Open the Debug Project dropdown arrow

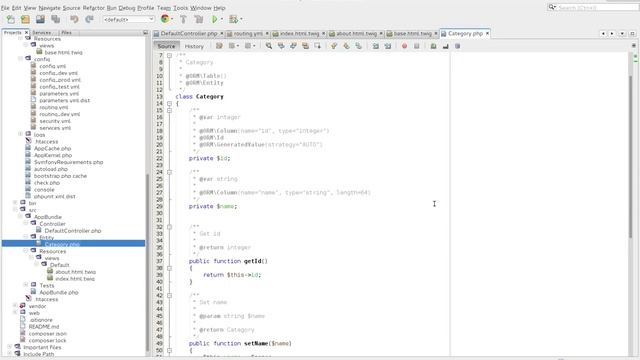(x=241, y=19)
